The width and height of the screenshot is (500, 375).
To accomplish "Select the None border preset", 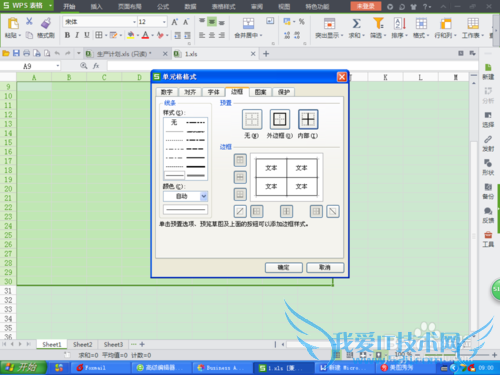I will 252,119.
